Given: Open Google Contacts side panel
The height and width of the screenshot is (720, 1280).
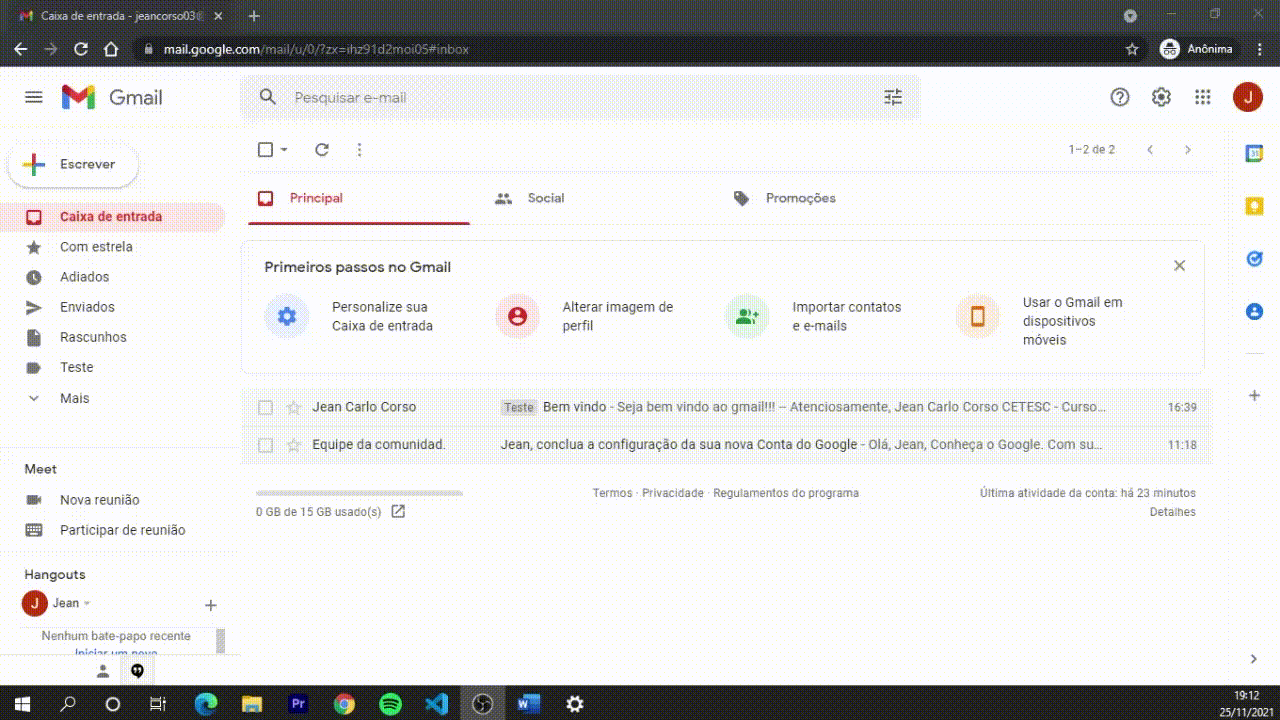Looking at the screenshot, I should click(x=1254, y=312).
